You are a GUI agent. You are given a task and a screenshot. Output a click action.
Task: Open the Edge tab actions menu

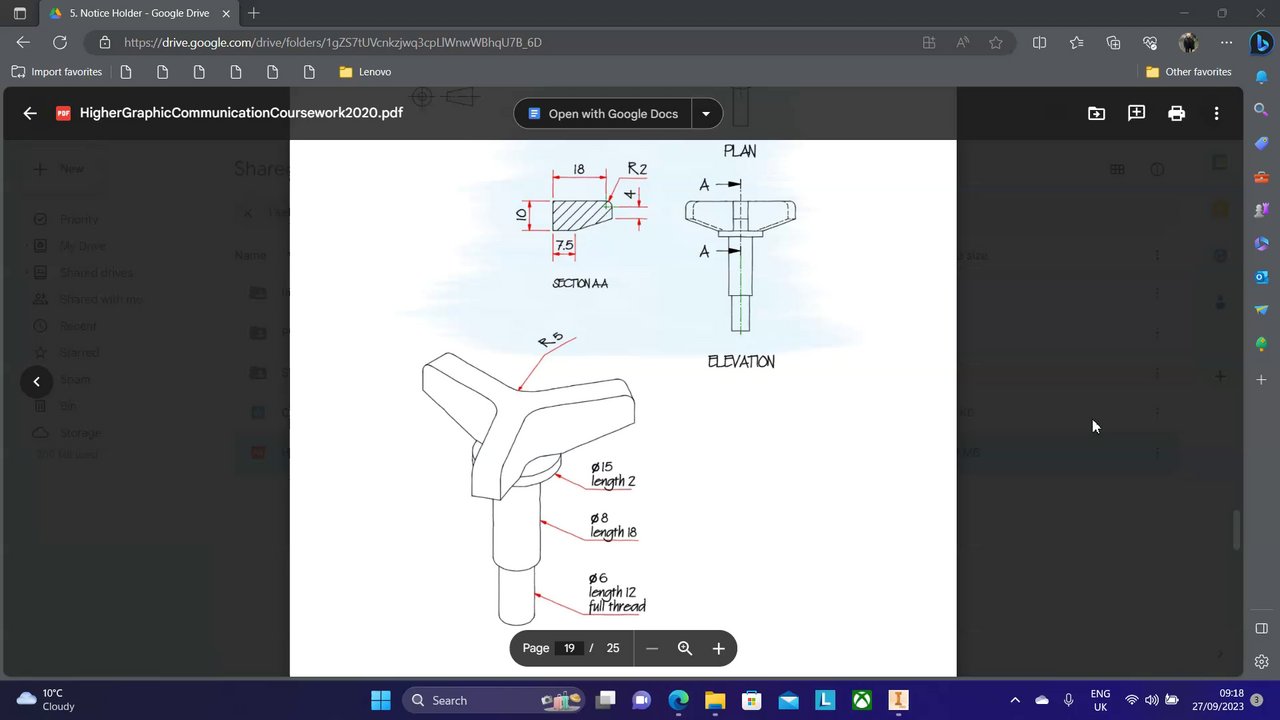click(x=19, y=13)
